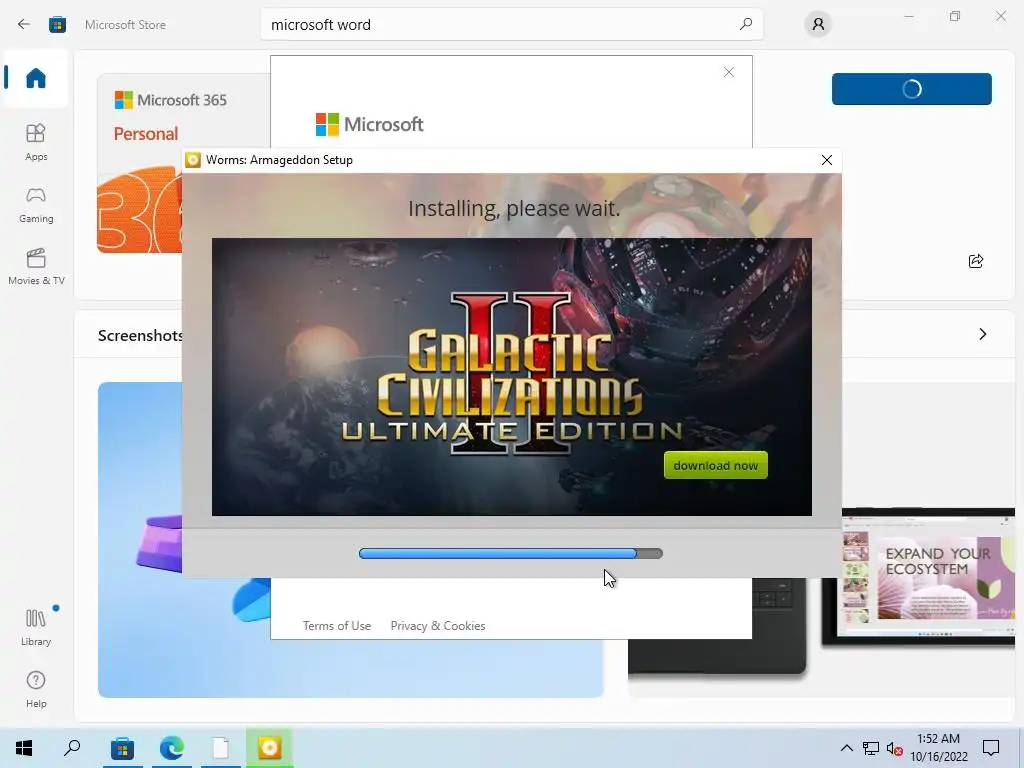Click the network tray icon

(870, 748)
